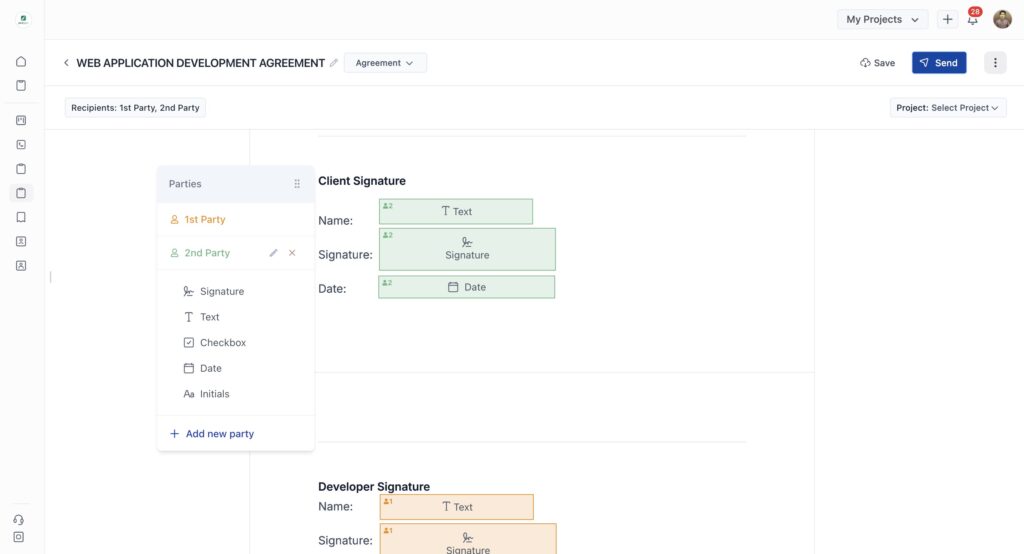
Task: Select the Text field tool in Parties panel
Action: click(201, 317)
